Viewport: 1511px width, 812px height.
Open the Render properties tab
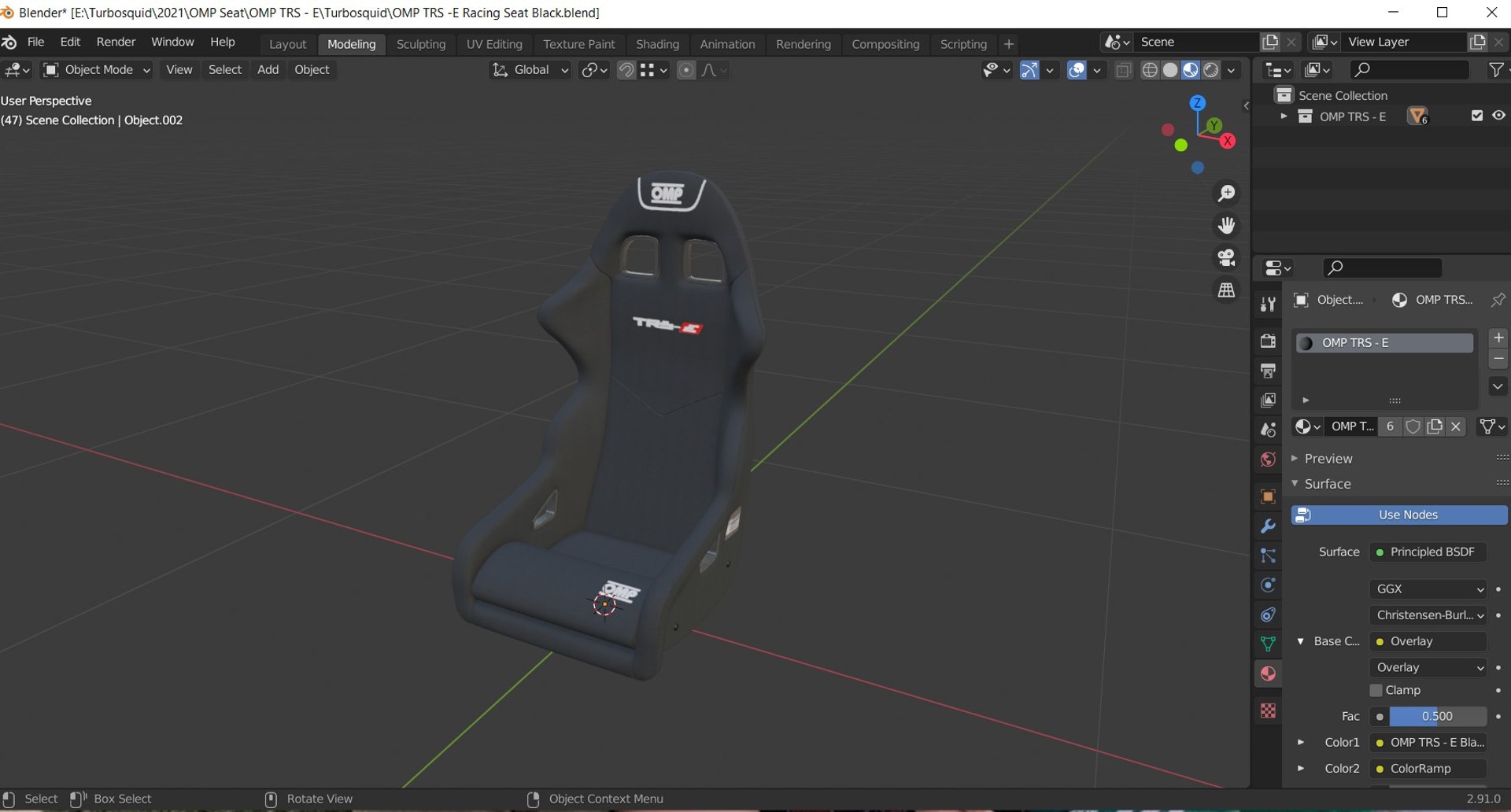tap(1268, 341)
